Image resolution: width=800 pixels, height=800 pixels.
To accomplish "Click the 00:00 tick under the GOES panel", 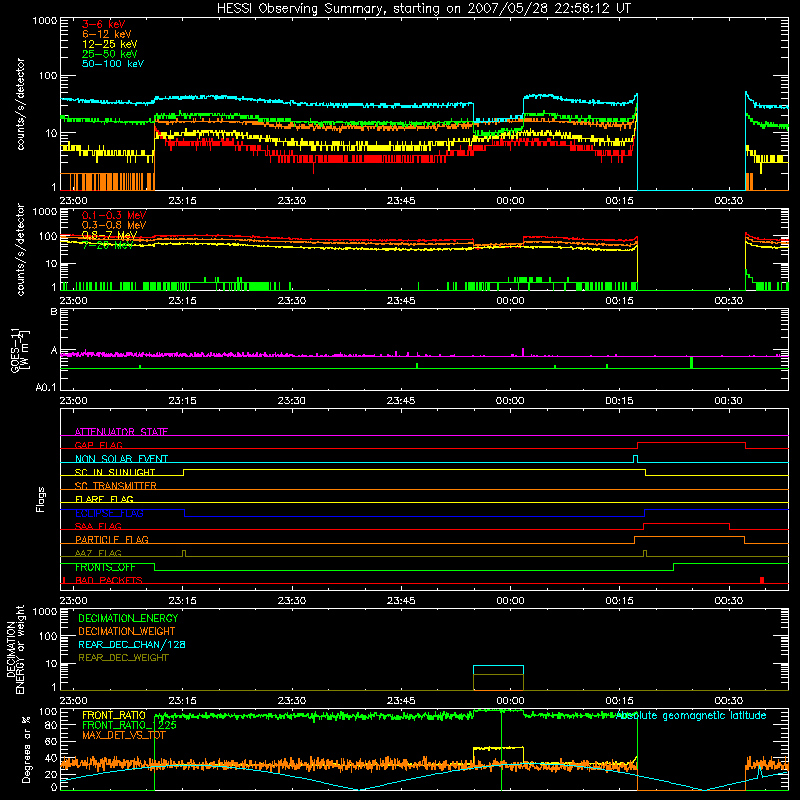I will tap(510, 401).
